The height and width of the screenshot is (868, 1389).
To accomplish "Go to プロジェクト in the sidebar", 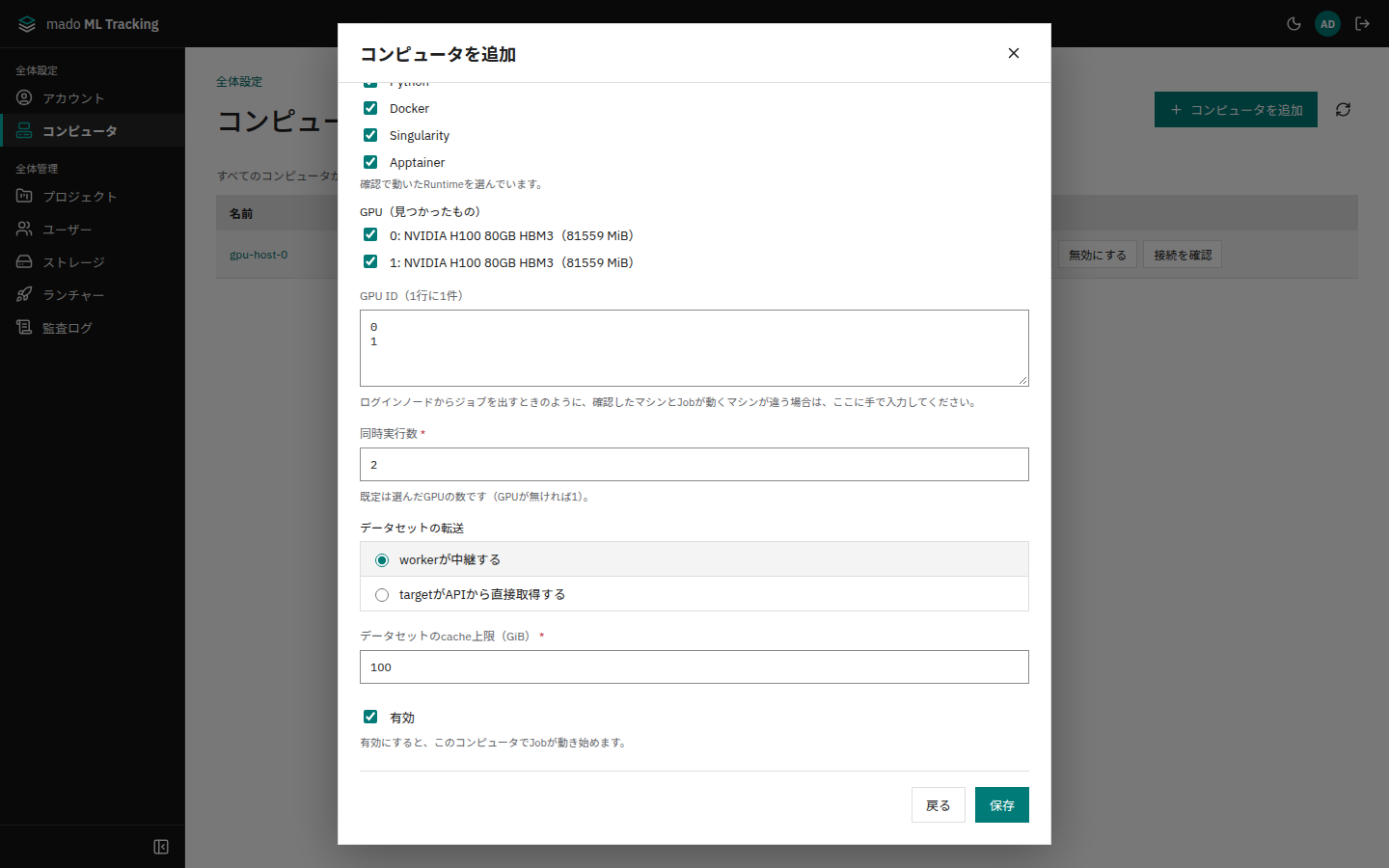I will pyautogui.click(x=93, y=197).
